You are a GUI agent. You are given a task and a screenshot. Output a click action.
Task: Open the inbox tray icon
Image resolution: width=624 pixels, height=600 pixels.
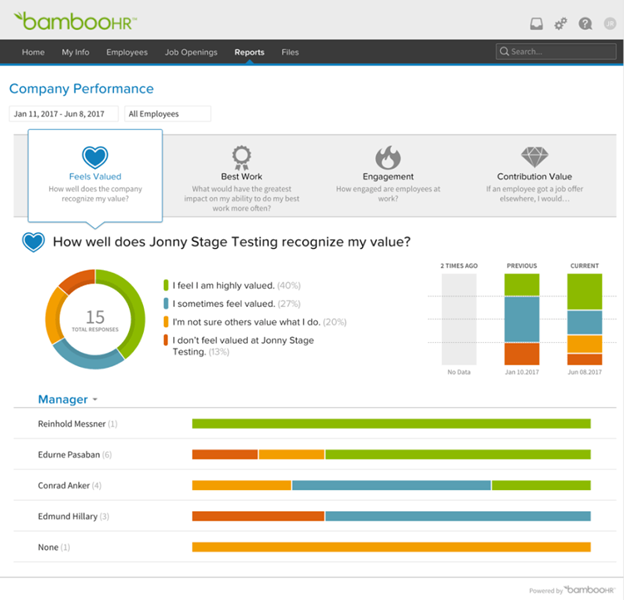point(536,24)
